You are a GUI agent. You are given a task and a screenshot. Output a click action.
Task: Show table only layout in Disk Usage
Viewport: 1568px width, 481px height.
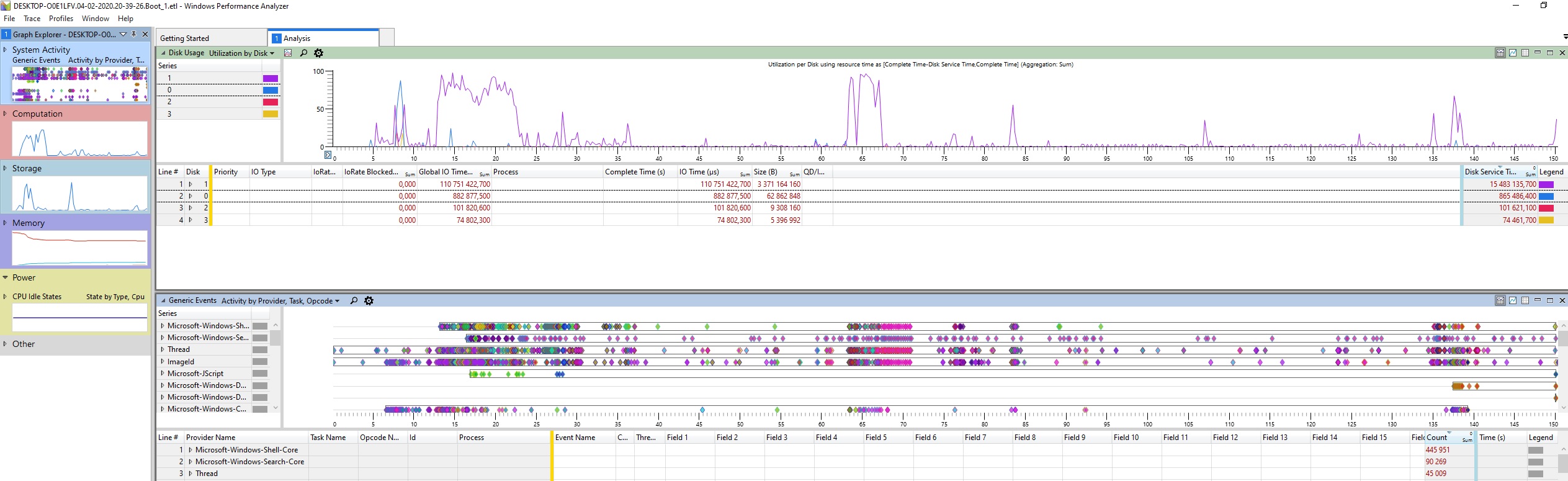(1525, 53)
